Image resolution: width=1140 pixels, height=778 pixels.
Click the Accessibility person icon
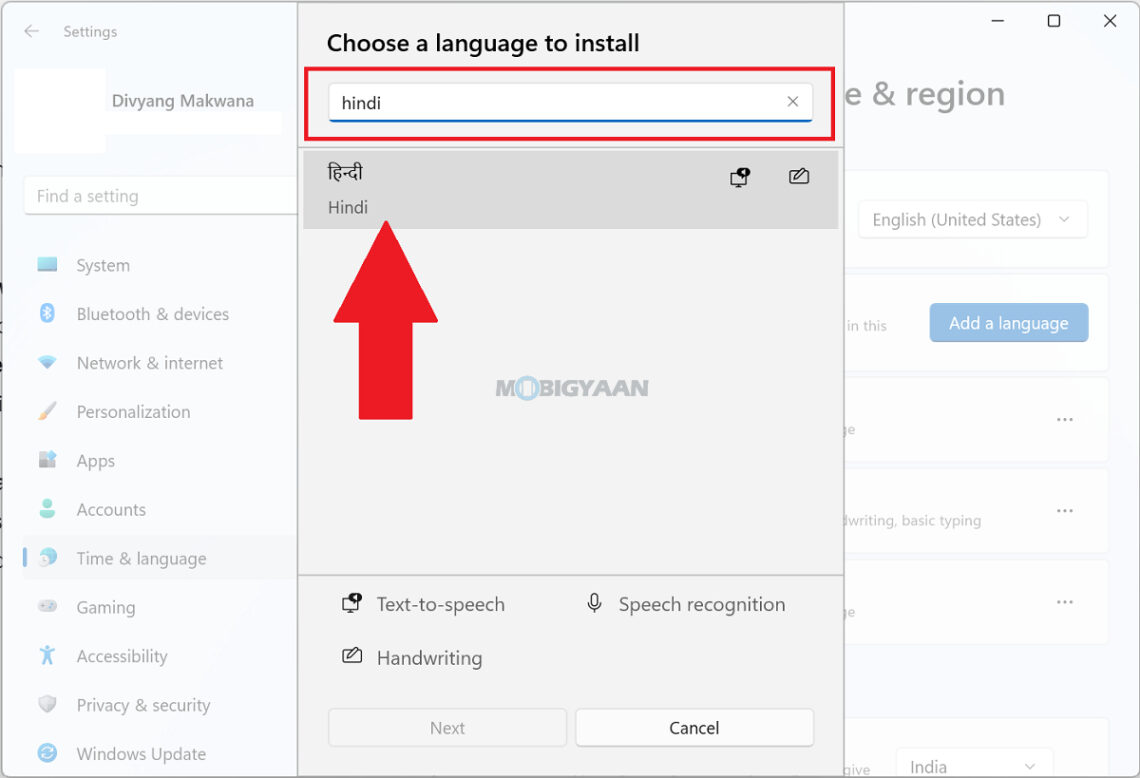coord(48,656)
